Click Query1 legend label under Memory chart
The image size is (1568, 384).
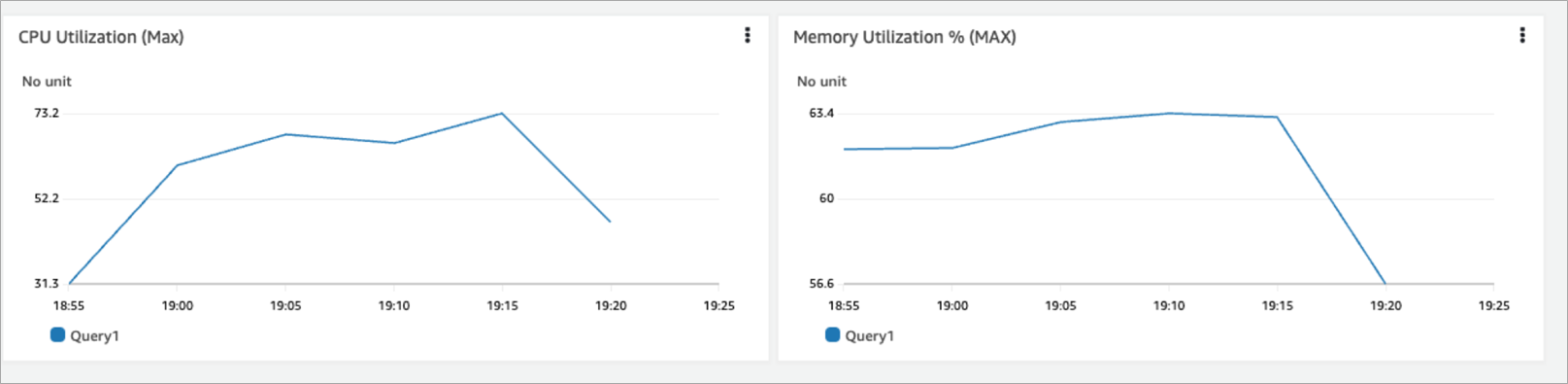pos(870,335)
